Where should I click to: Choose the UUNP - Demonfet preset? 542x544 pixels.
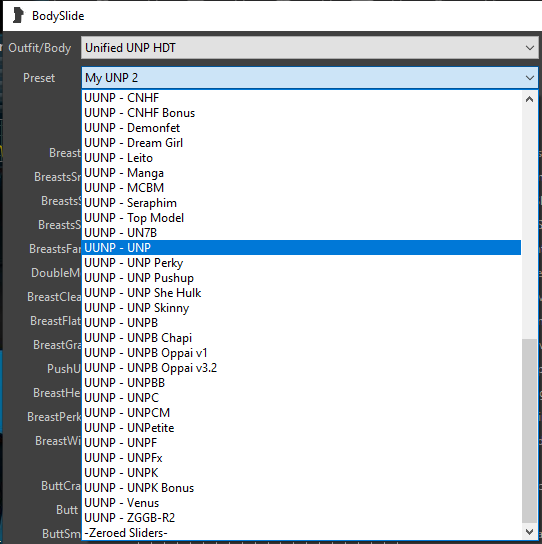pos(301,128)
